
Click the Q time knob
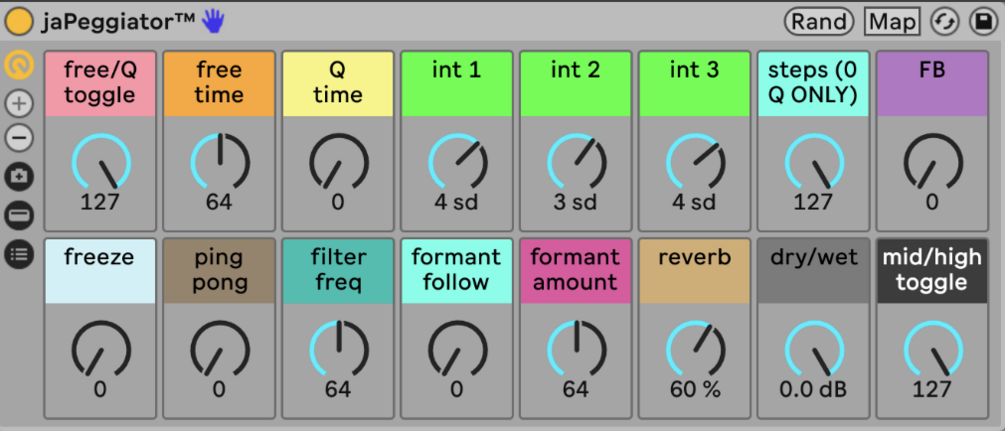(x=338, y=163)
